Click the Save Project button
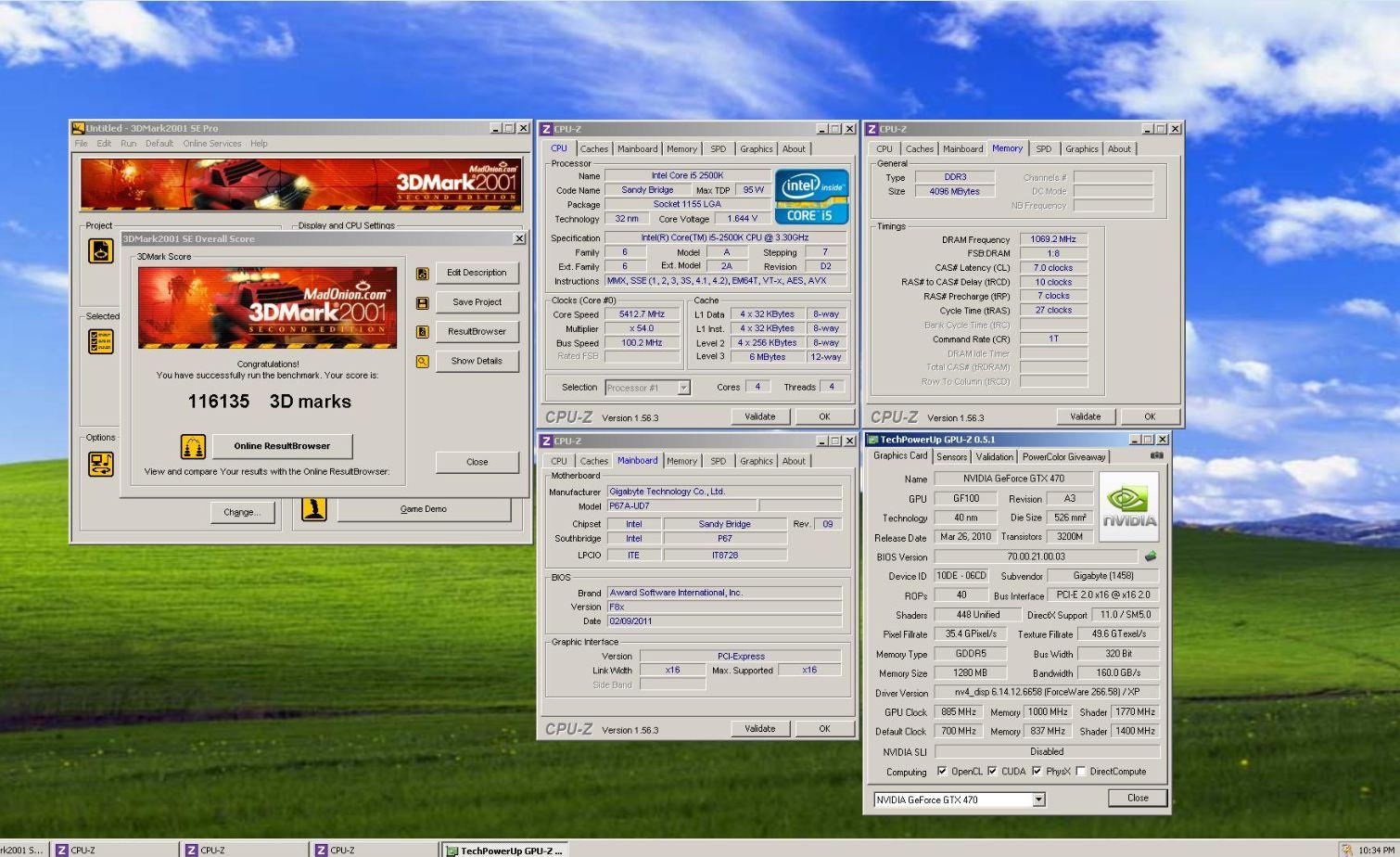Viewport: 1400px width, 857px height. pyautogui.click(x=477, y=302)
